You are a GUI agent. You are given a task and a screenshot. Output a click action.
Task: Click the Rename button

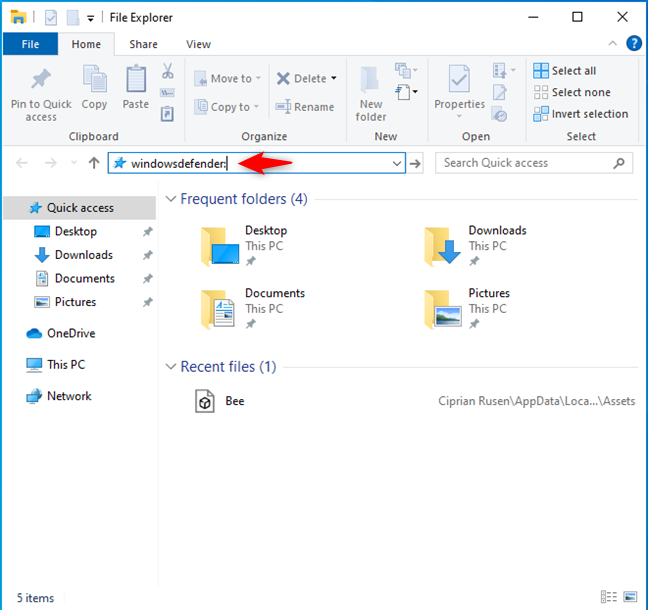click(305, 107)
